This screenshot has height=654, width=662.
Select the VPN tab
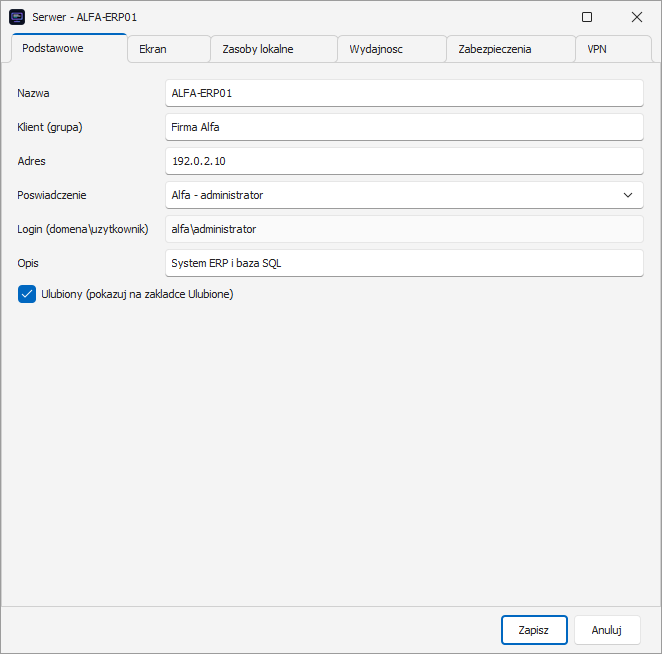613,49
